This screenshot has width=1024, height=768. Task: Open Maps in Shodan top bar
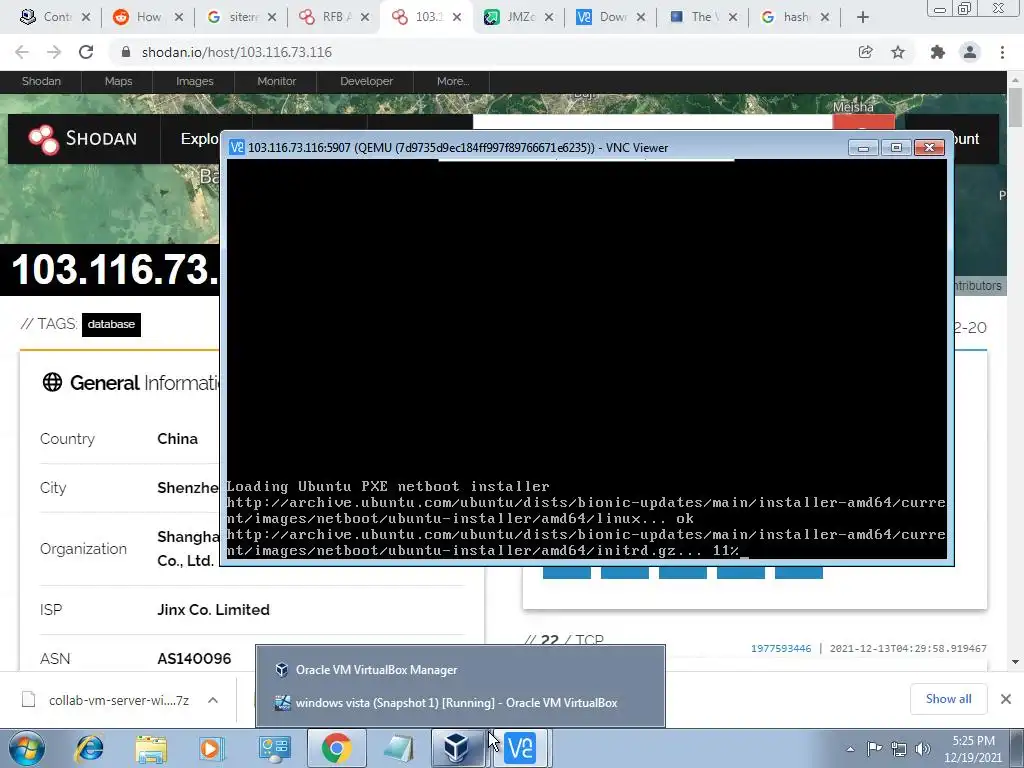click(x=118, y=81)
